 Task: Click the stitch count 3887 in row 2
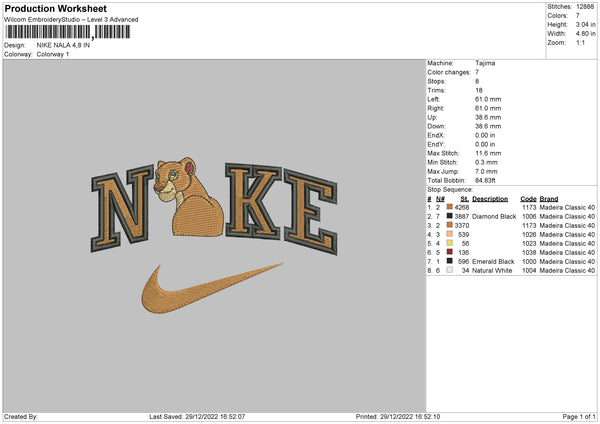(x=462, y=217)
